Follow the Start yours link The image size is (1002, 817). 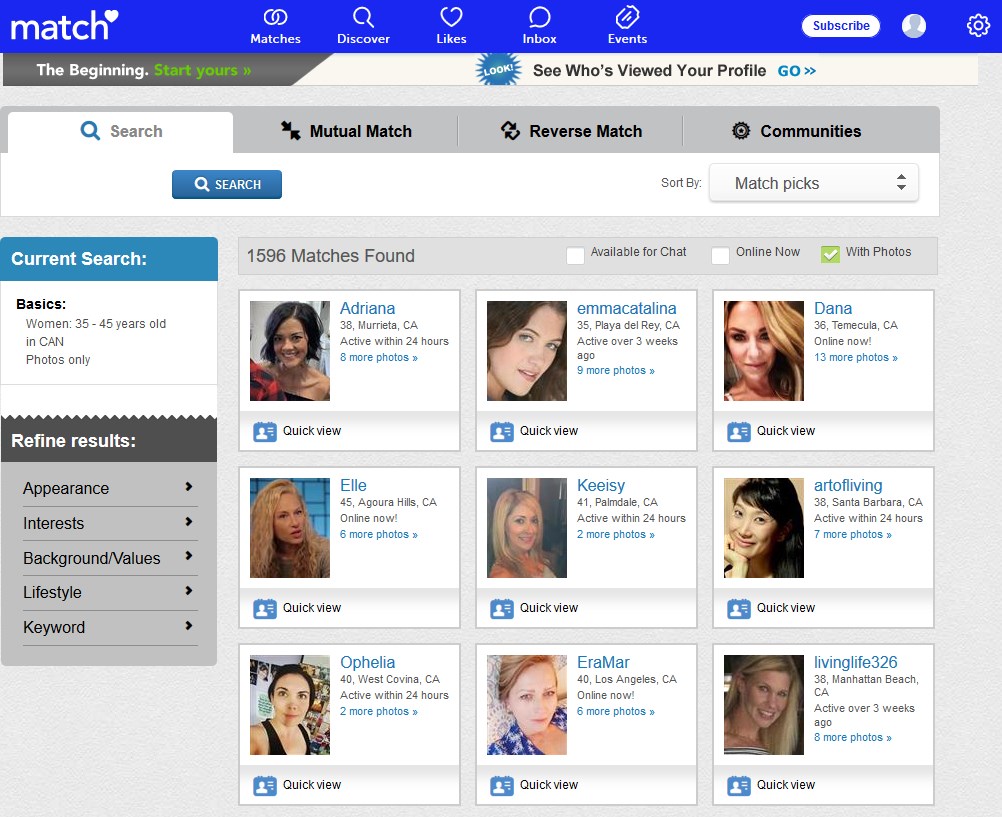203,70
